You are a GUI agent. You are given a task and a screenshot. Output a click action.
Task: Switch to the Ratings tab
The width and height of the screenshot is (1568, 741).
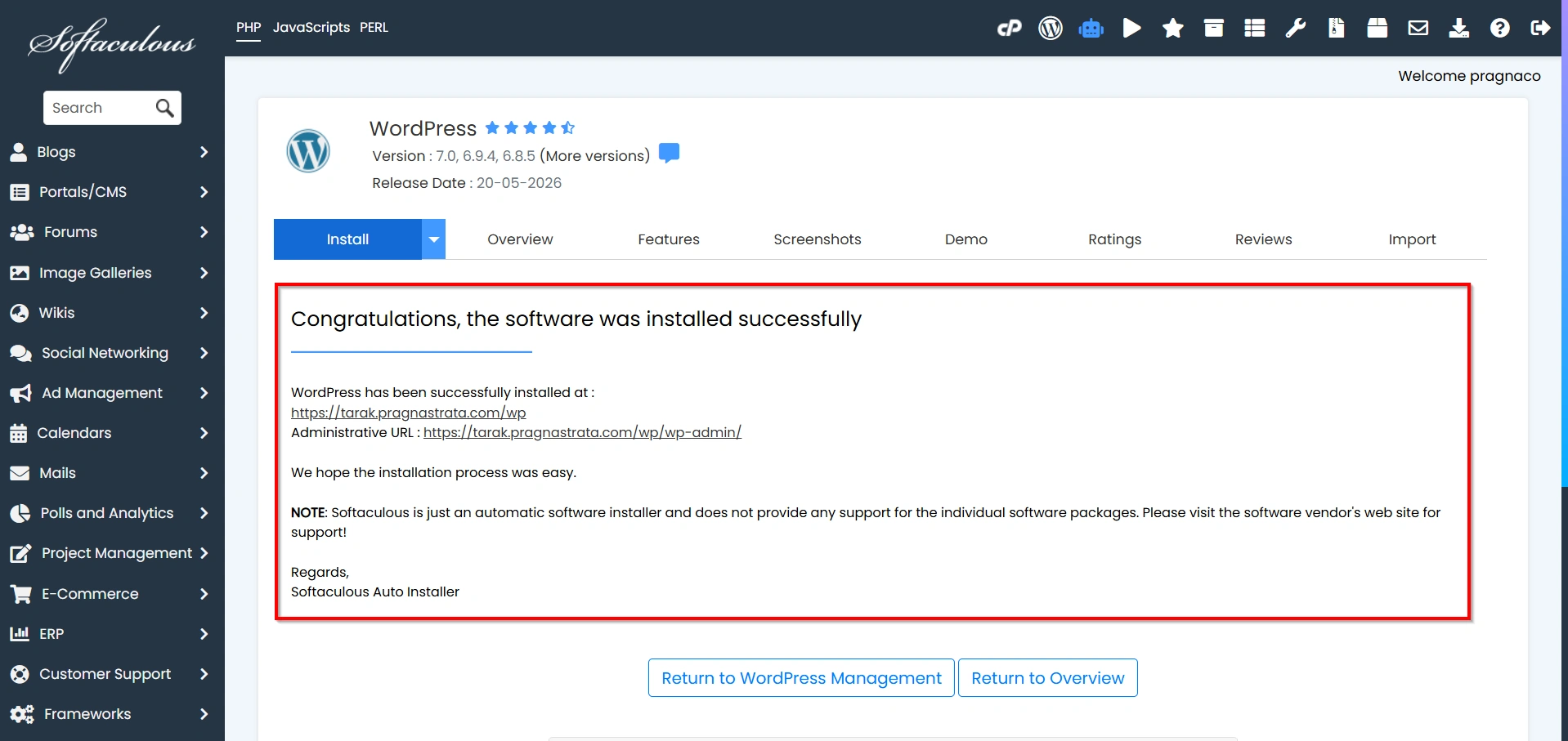pos(1115,239)
